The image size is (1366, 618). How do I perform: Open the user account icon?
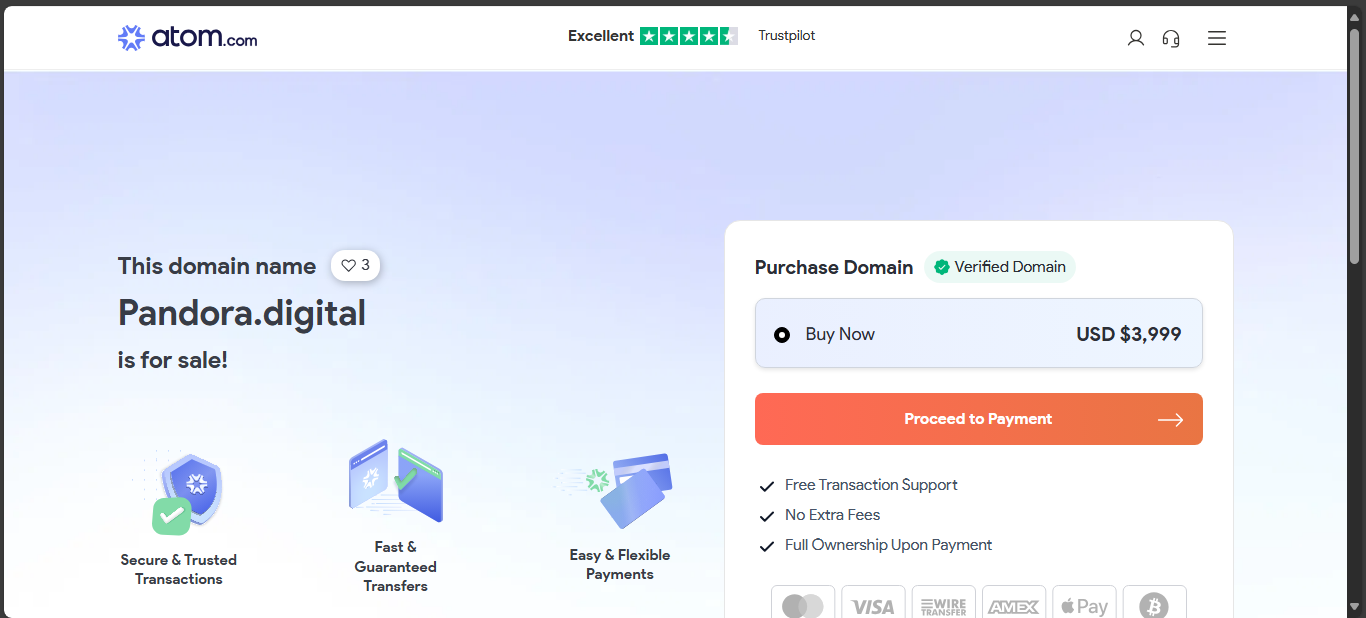(1135, 38)
